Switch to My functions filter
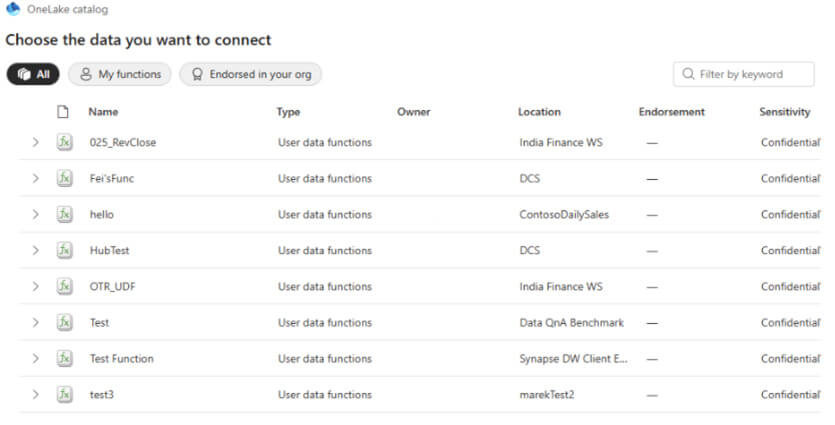 120,74
